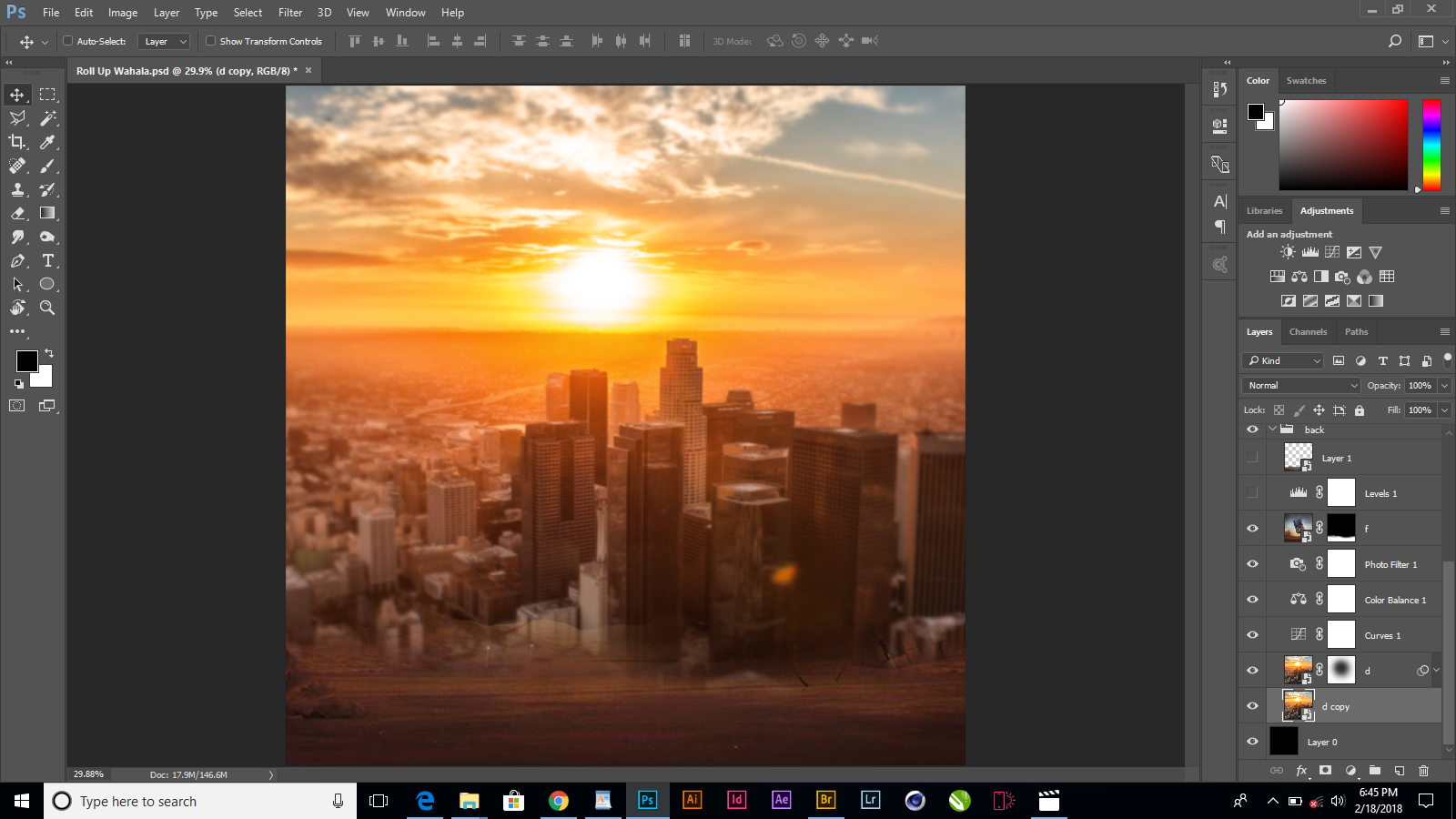Show the Levels 1 layer

1252,493
